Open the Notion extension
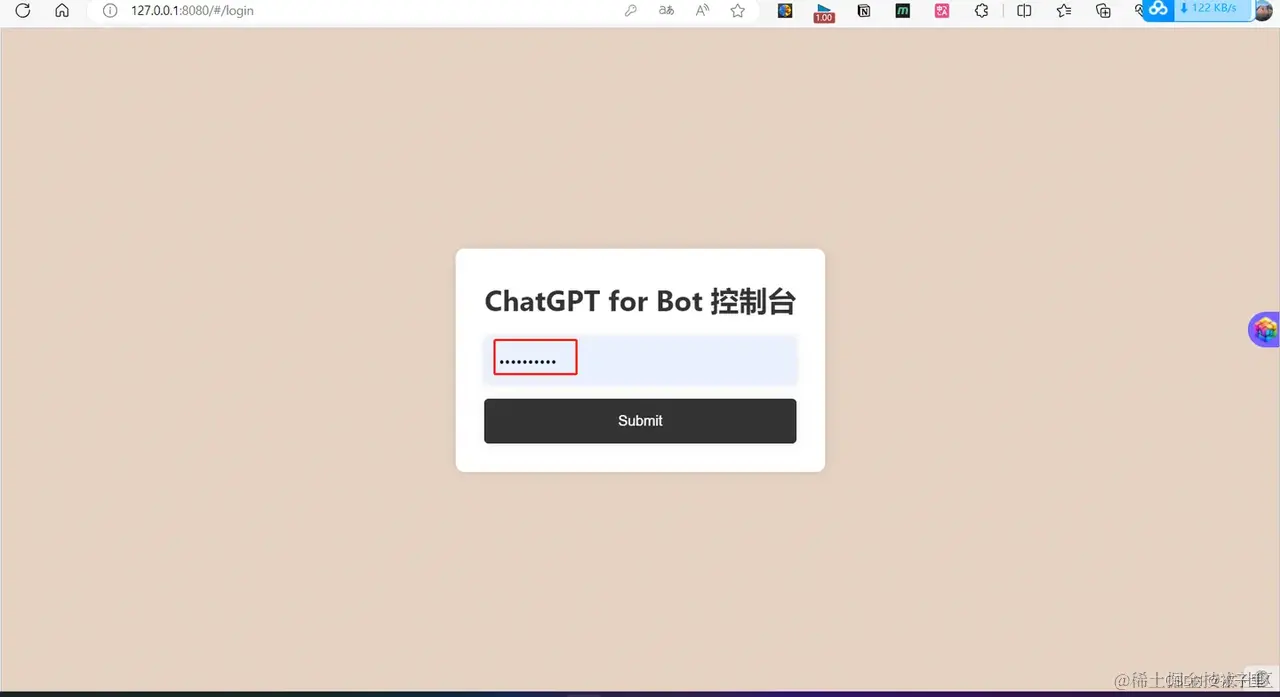 pos(863,11)
